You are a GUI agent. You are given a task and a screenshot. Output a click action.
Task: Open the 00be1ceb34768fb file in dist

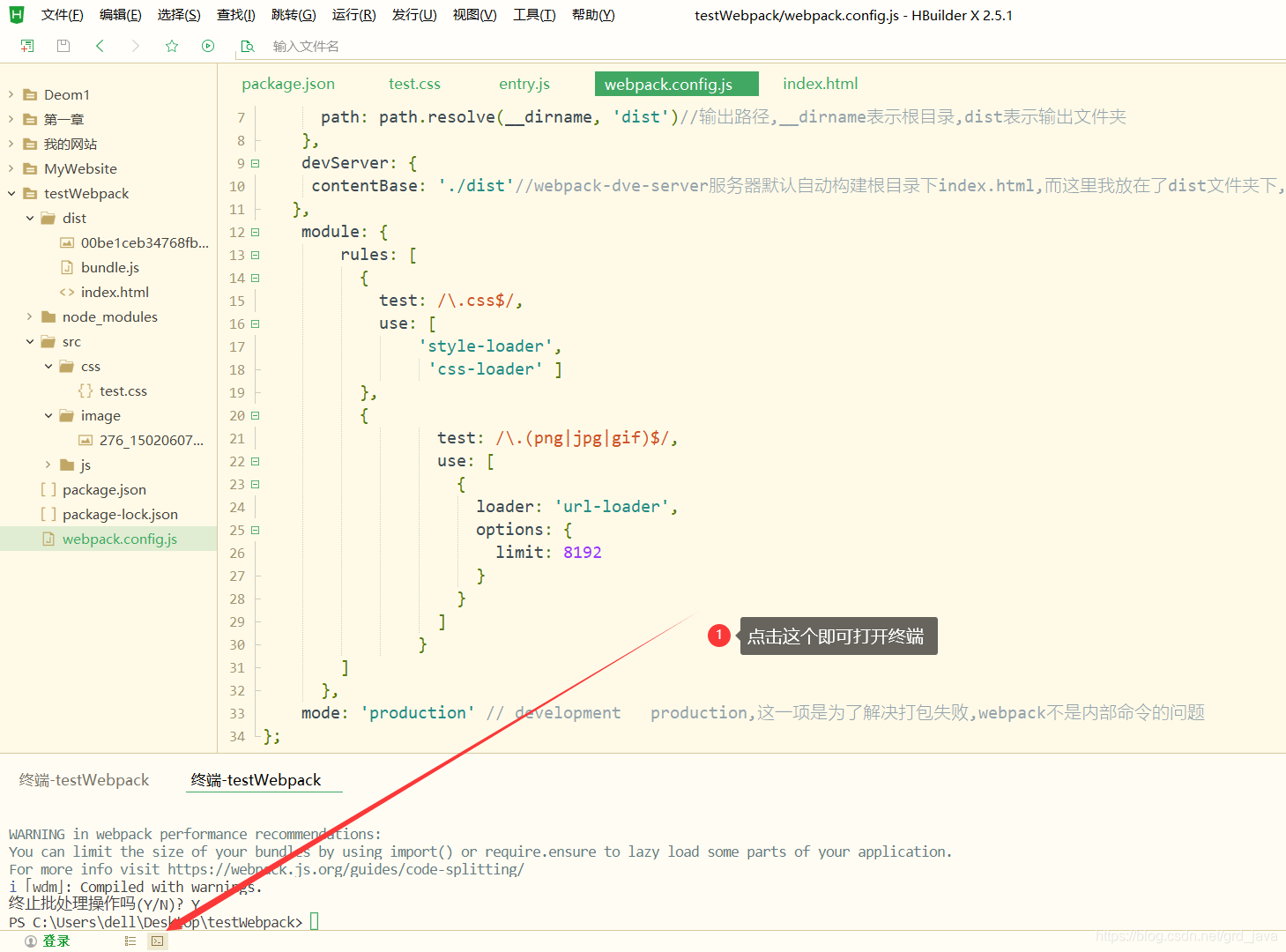tap(145, 242)
